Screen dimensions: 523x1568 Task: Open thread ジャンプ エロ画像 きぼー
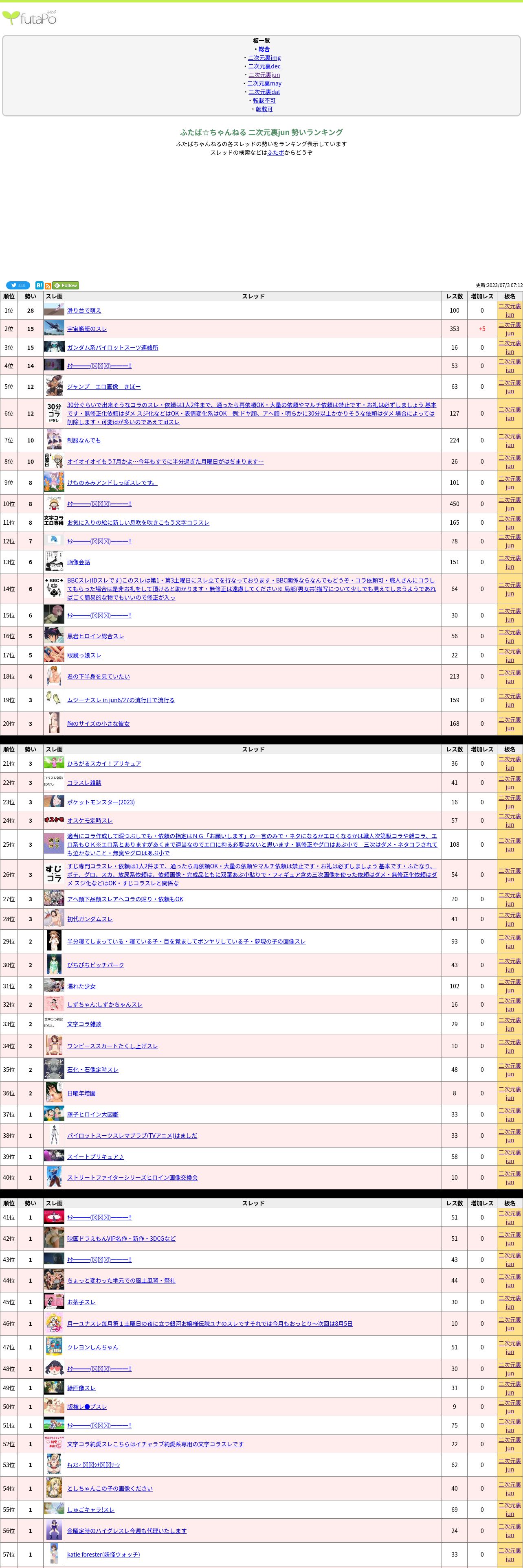tap(103, 387)
